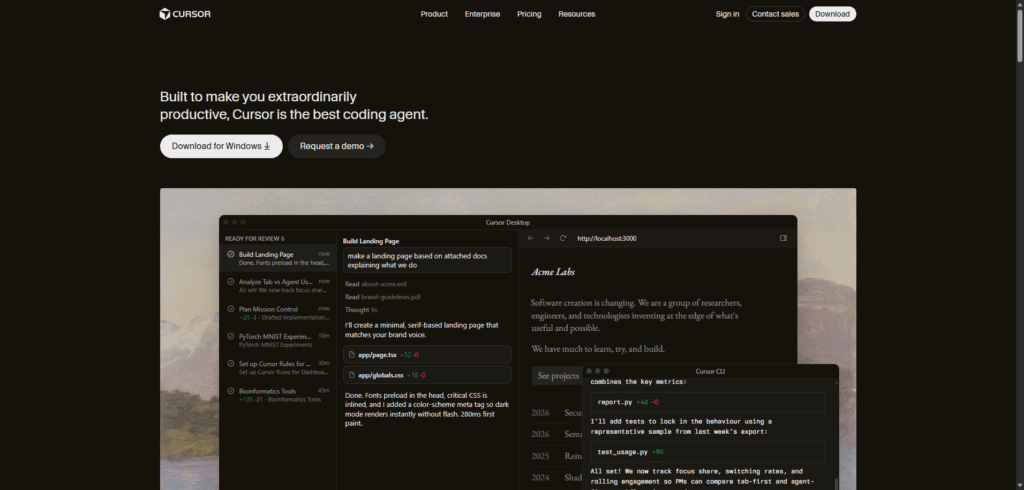Open the Product menu
The height and width of the screenshot is (490, 1024).
pyautogui.click(x=434, y=14)
